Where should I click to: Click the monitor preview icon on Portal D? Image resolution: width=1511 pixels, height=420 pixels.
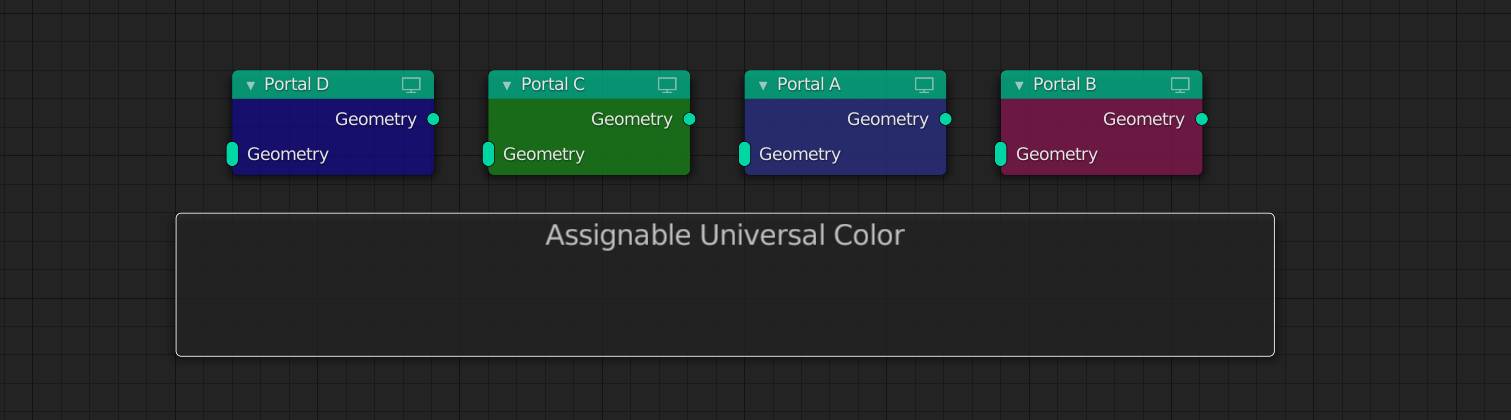click(x=411, y=85)
